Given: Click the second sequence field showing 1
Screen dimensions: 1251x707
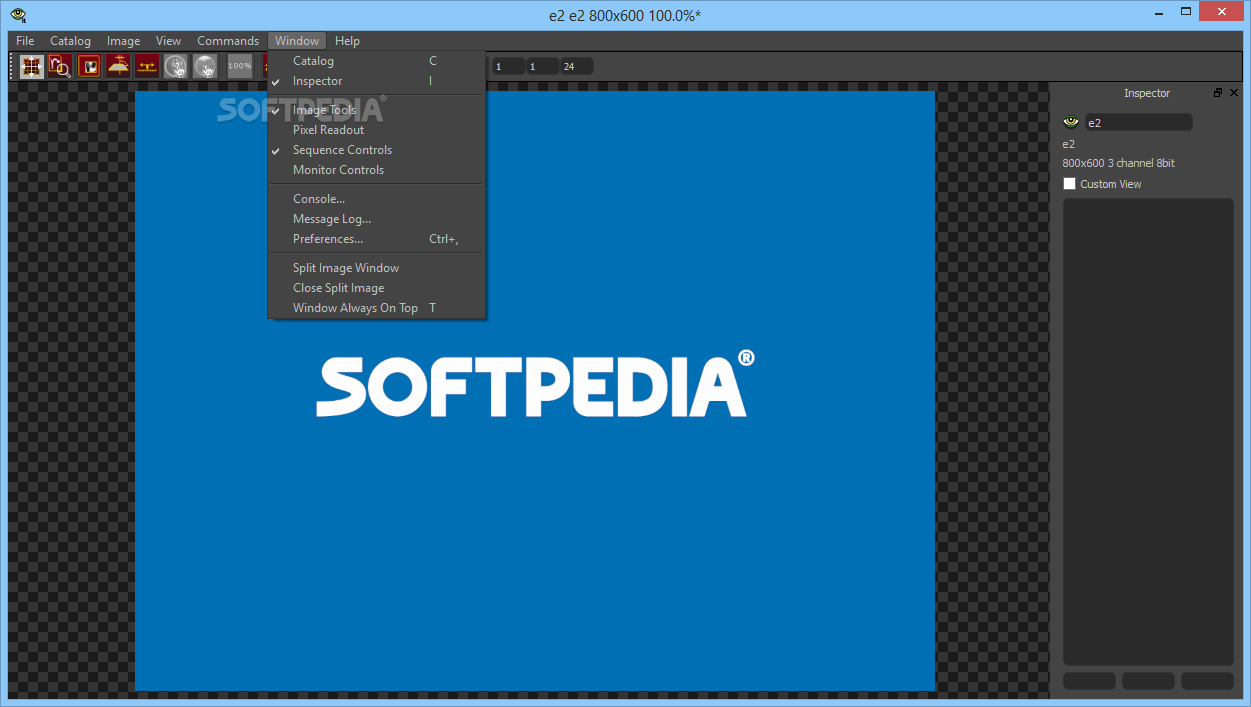Looking at the screenshot, I should pos(542,66).
